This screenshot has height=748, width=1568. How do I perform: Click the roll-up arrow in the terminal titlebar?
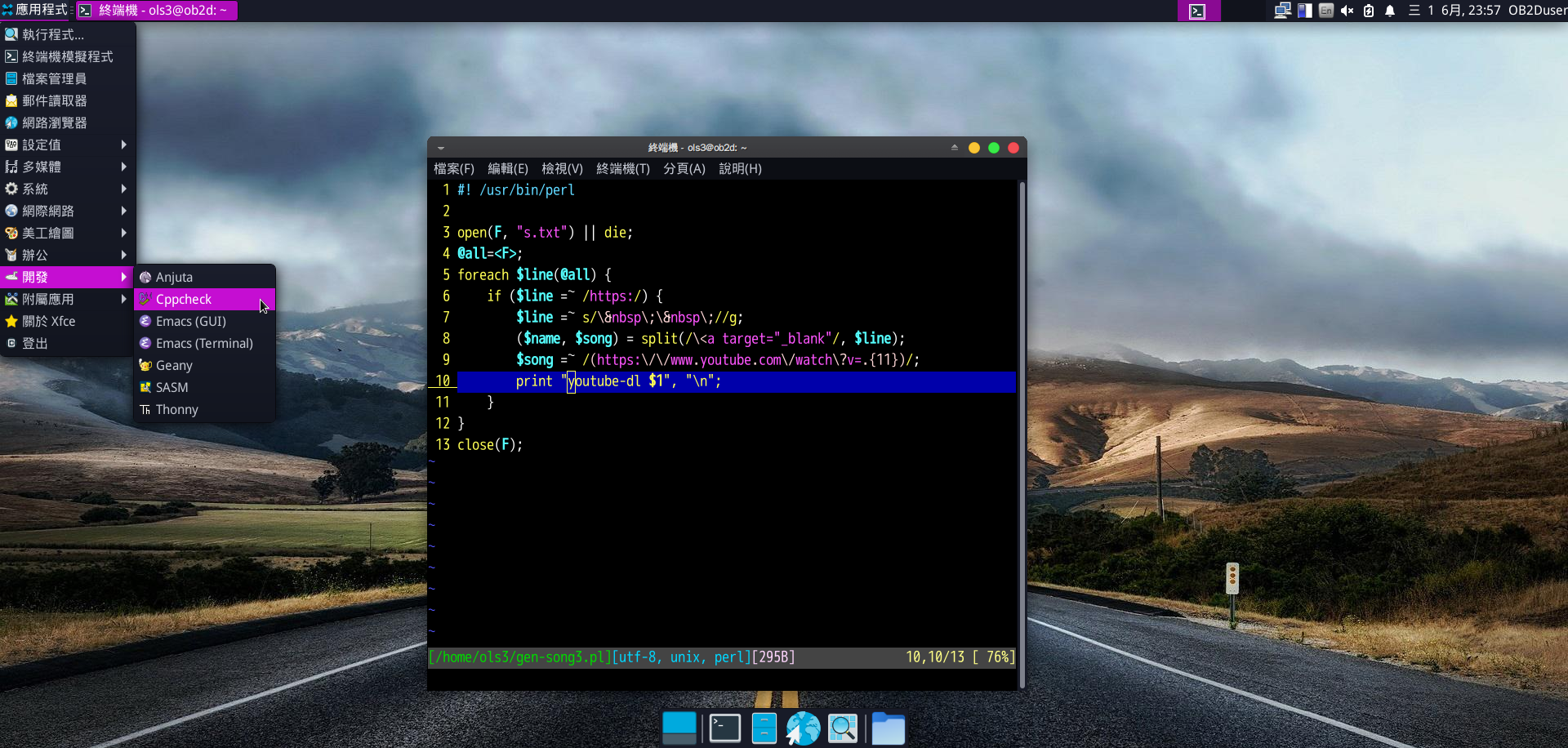click(x=954, y=148)
